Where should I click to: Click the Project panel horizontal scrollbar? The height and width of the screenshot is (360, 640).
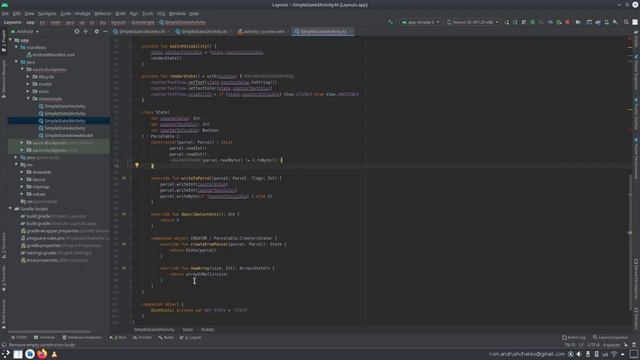49,331
